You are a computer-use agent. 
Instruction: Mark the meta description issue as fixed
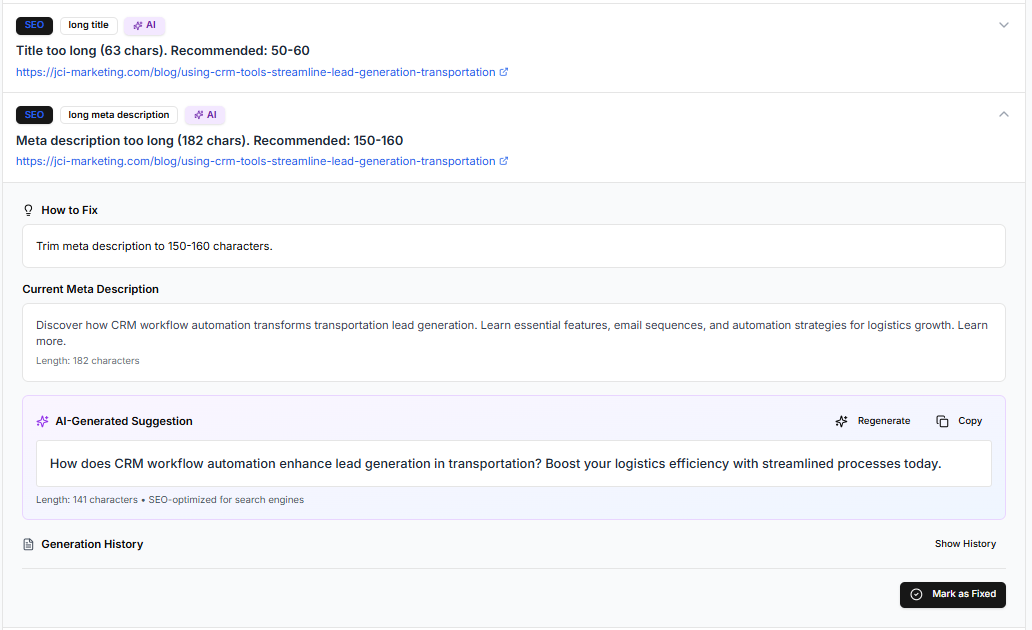click(x=952, y=594)
